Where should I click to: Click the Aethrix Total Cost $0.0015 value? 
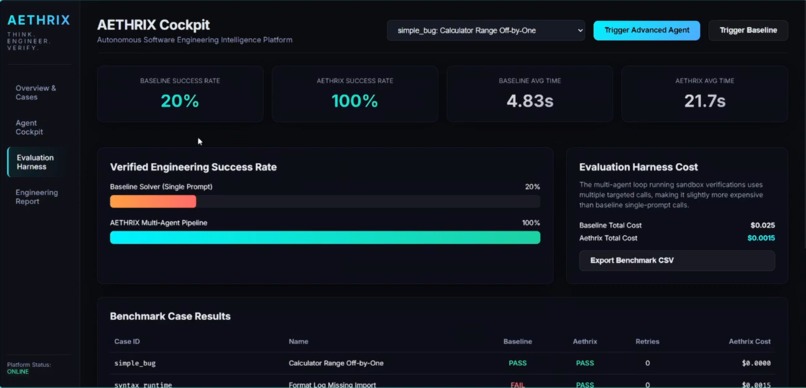click(x=761, y=238)
